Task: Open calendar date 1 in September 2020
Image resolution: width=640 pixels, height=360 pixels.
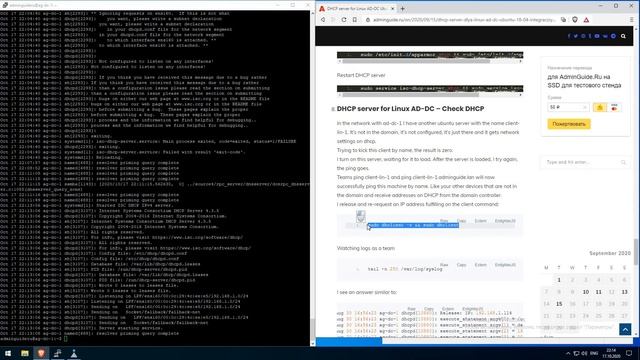Action: tap(559, 280)
